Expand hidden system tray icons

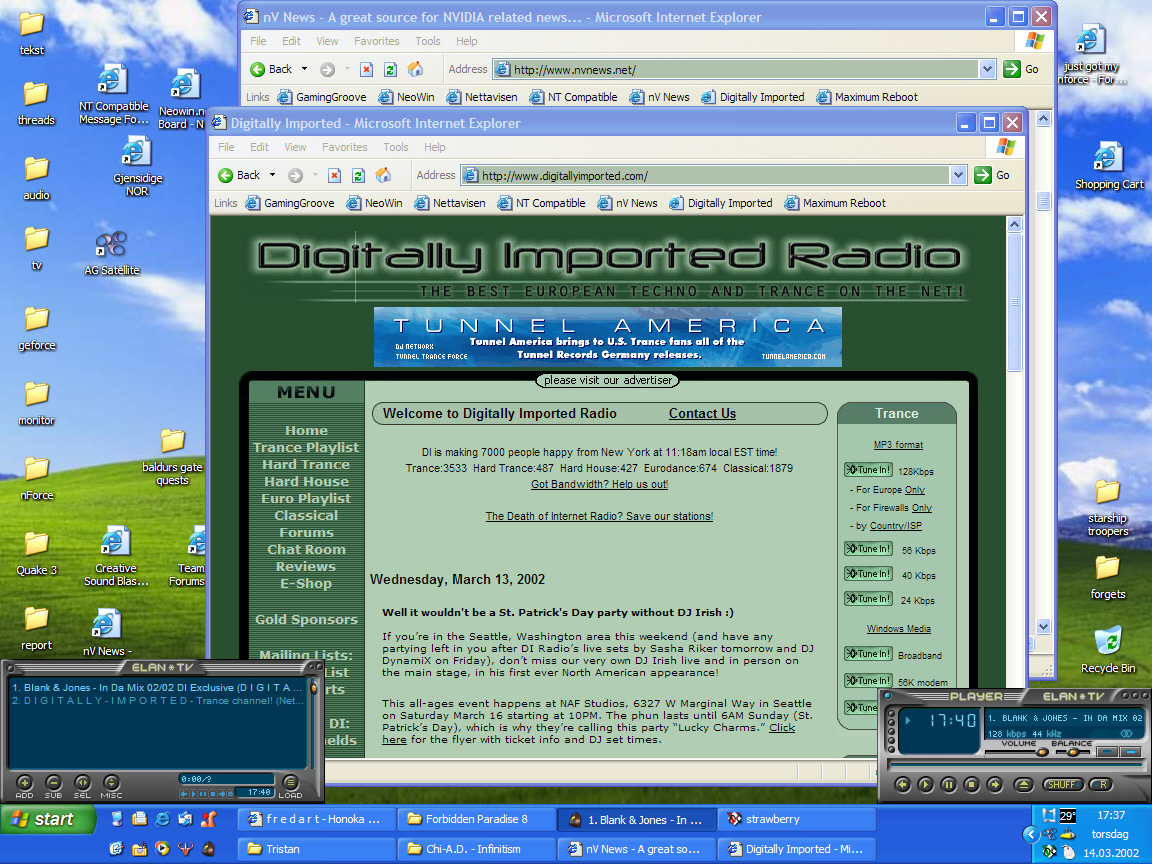(x=1031, y=834)
